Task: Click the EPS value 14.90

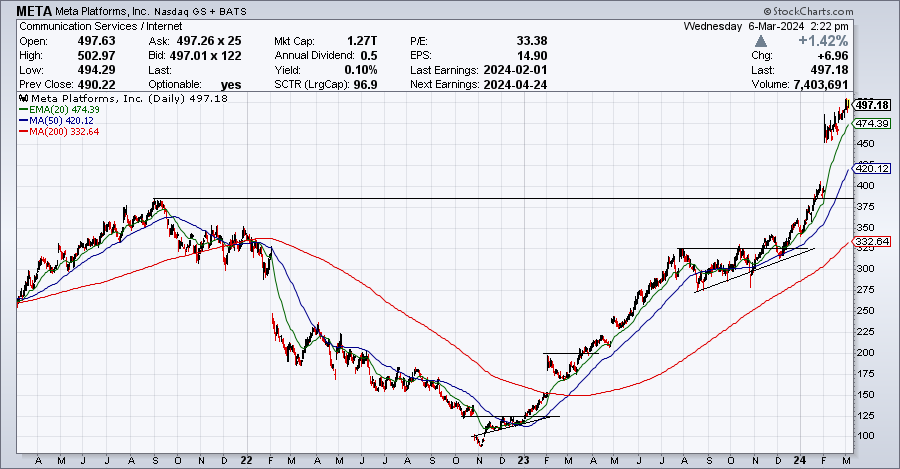Action: (532, 56)
